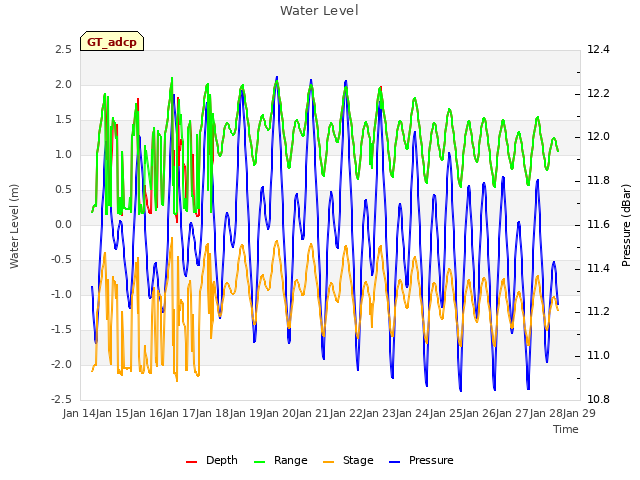Toggle the Range legend entry
Image resolution: width=640 pixels, height=480 pixels.
coord(280,460)
